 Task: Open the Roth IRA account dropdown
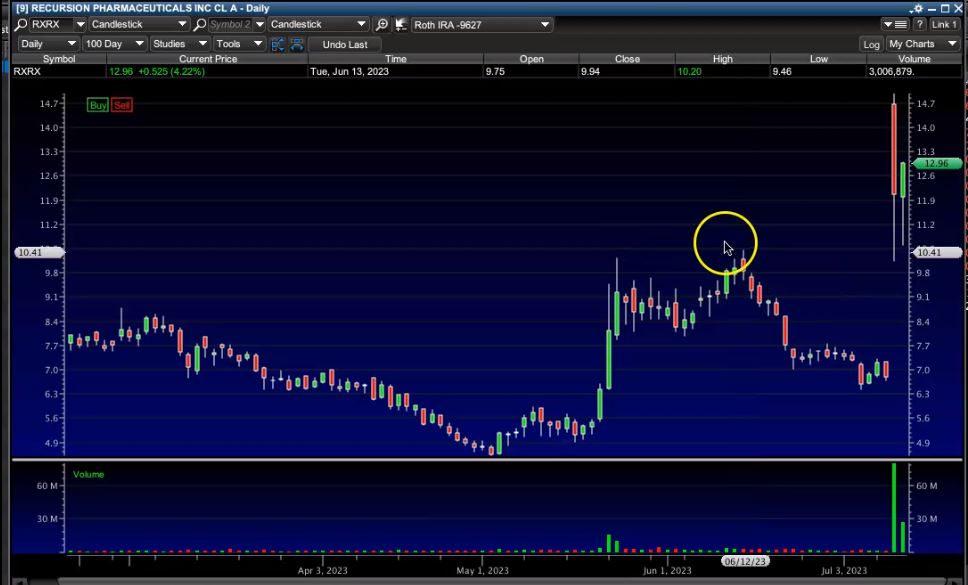tap(481, 25)
